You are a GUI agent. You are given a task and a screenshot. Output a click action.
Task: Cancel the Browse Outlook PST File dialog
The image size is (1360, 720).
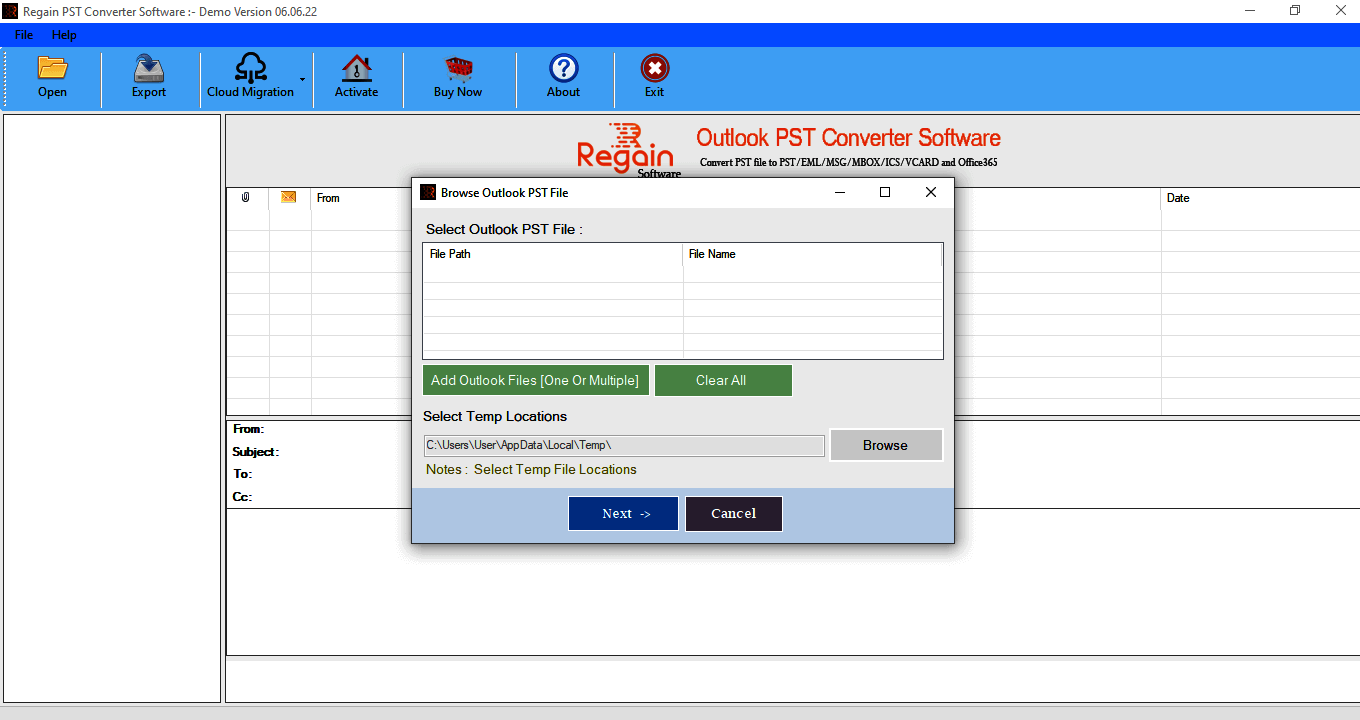click(x=734, y=514)
